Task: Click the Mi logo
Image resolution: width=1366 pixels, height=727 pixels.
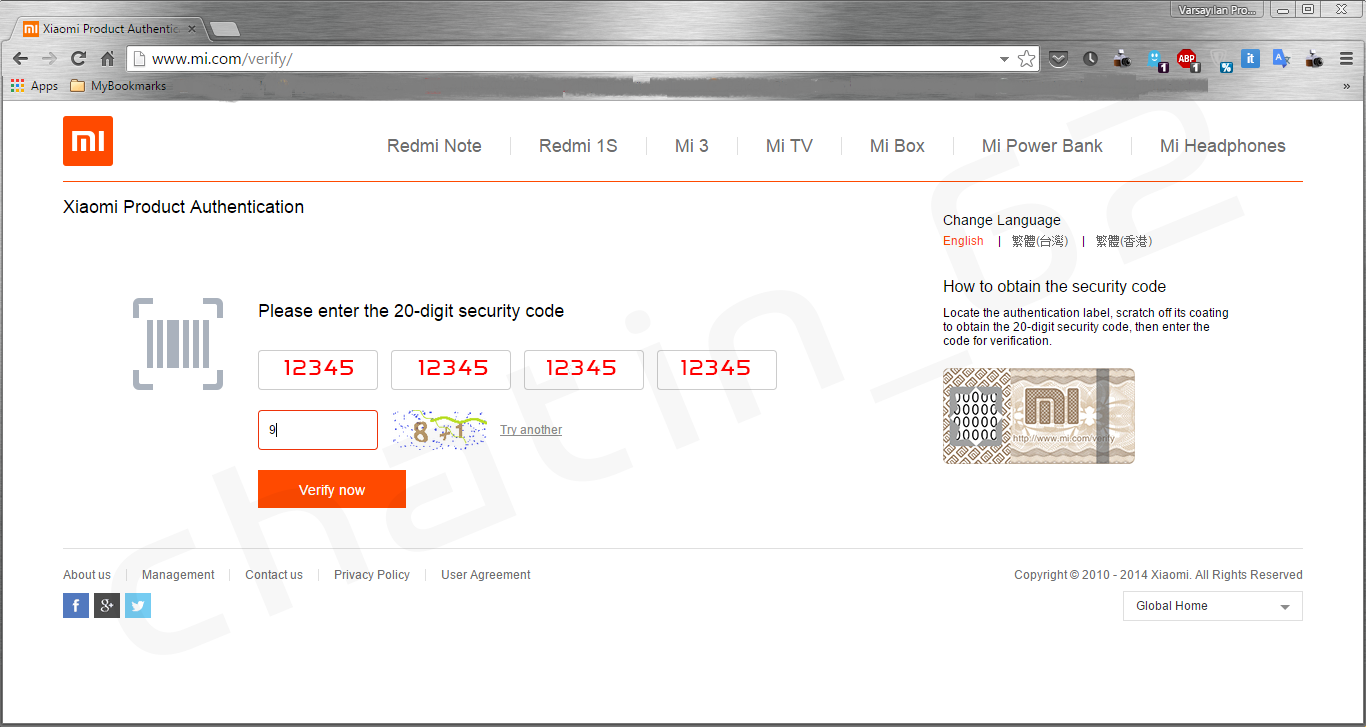Action: (88, 141)
